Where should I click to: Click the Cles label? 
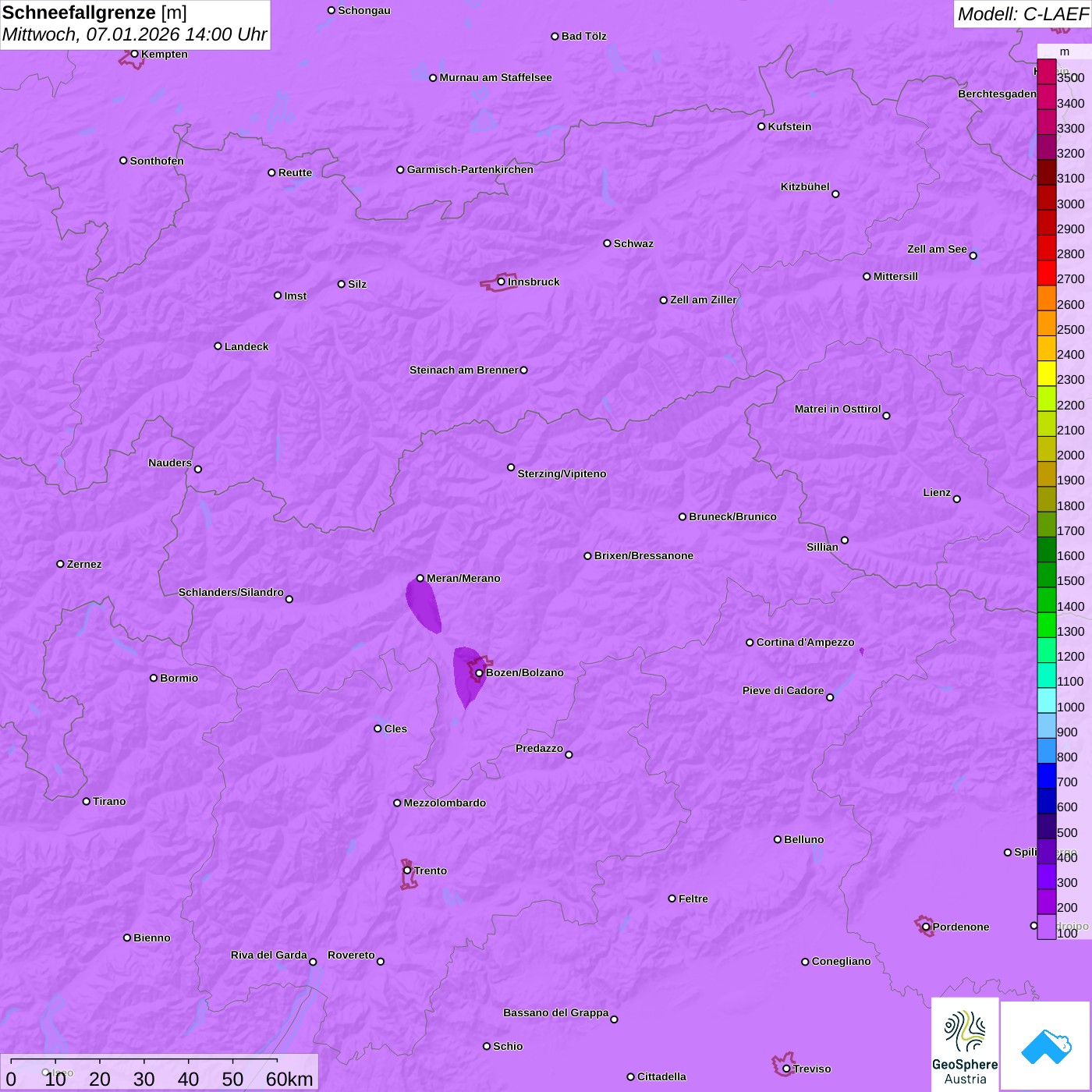[395, 729]
